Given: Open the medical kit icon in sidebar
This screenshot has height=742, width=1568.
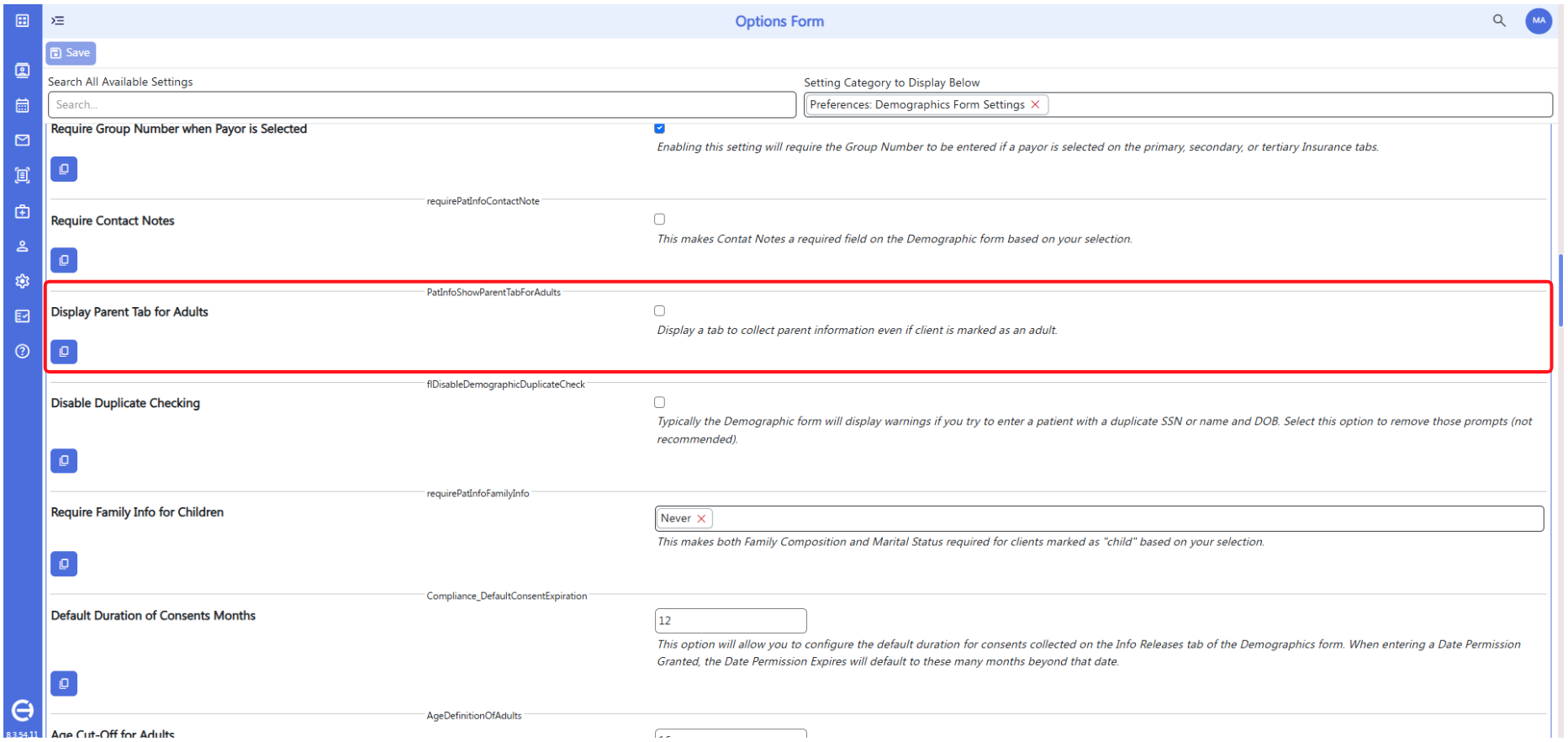Looking at the screenshot, I should 23,210.
